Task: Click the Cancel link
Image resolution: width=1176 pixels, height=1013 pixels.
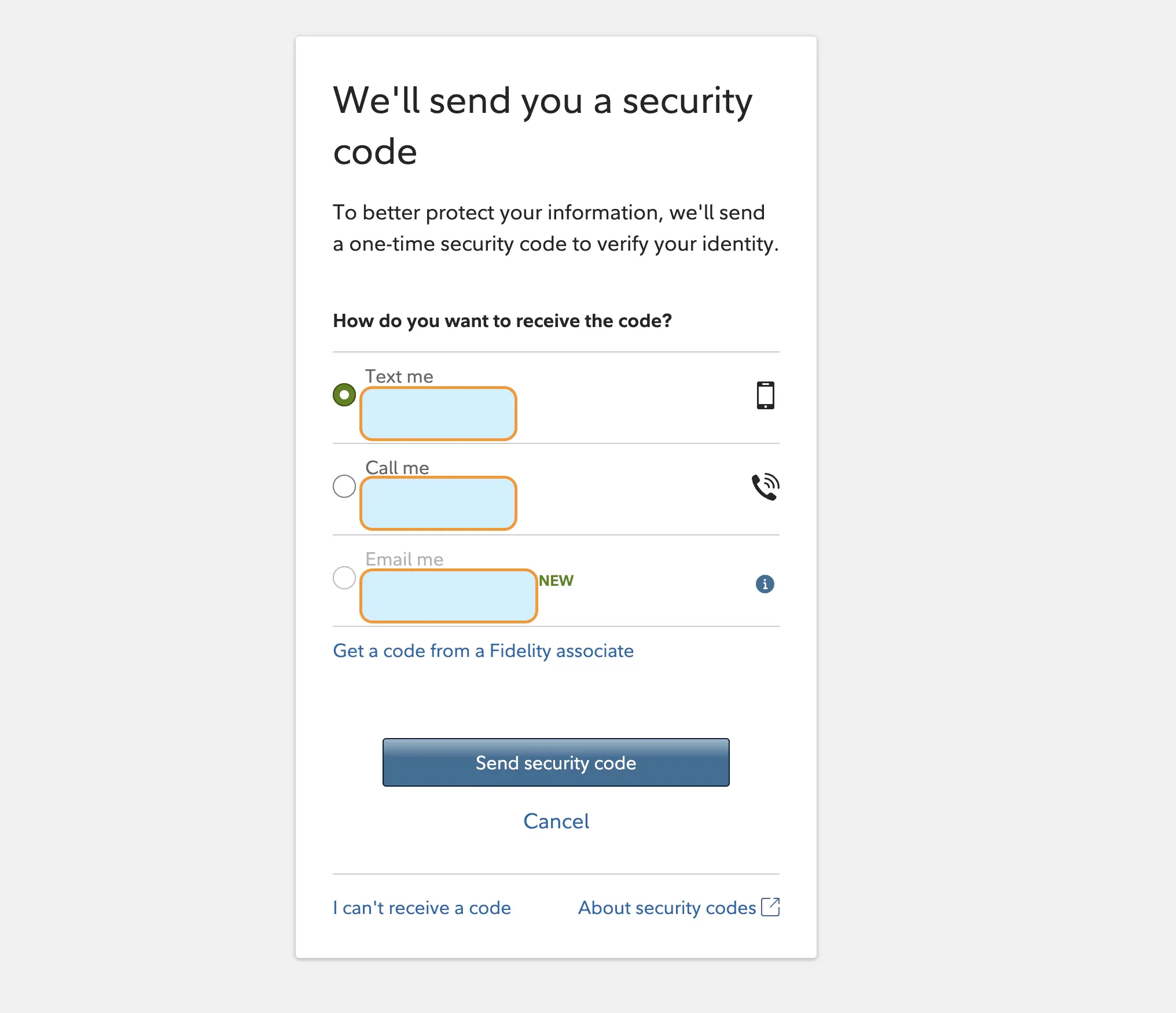Action: 556,821
